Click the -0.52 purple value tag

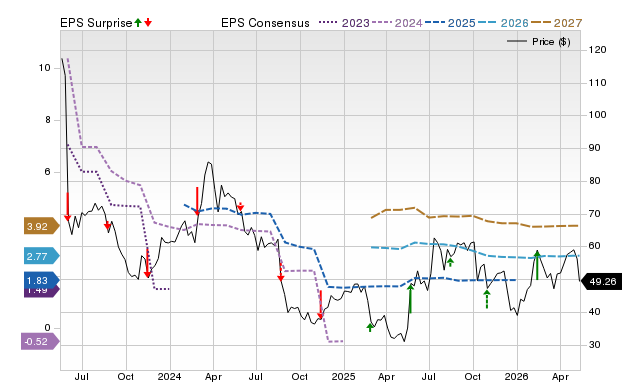(40, 341)
